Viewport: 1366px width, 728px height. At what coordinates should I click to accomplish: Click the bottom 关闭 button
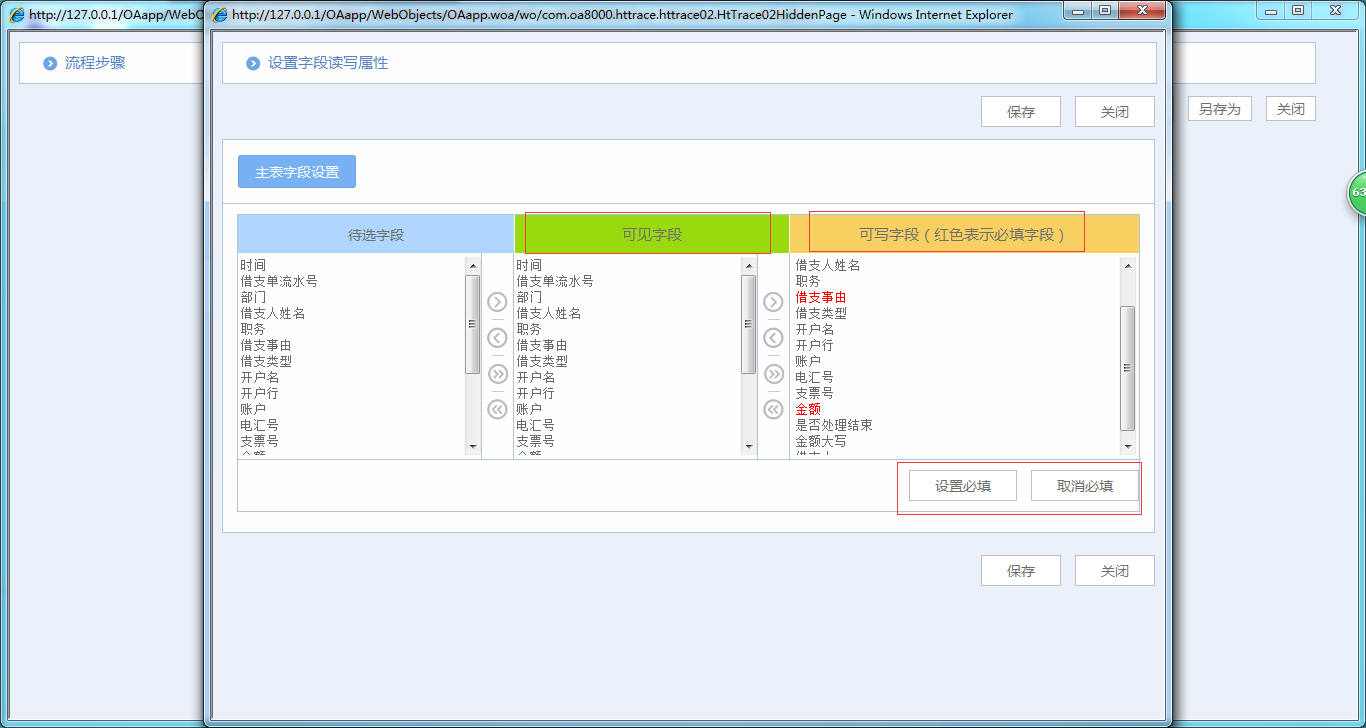[1114, 570]
